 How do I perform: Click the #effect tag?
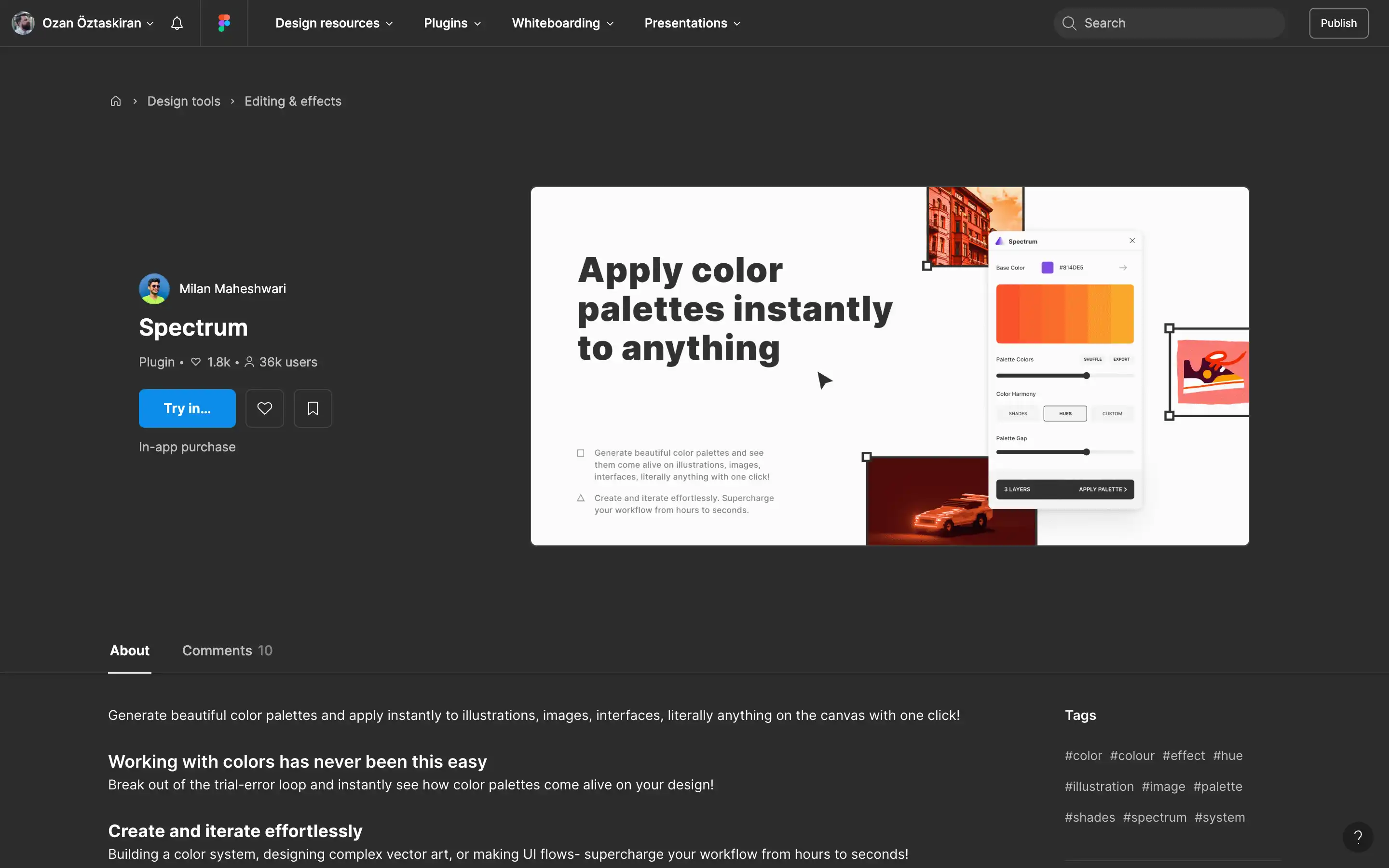pyautogui.click(x=1184, y=756)
